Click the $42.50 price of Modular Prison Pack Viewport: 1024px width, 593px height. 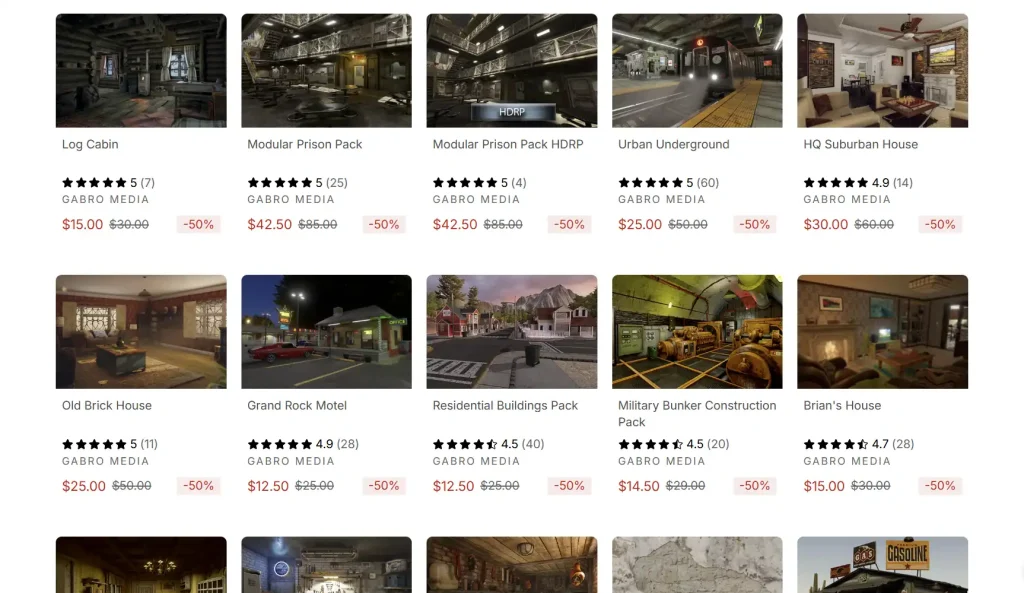[x=269, y=225]
